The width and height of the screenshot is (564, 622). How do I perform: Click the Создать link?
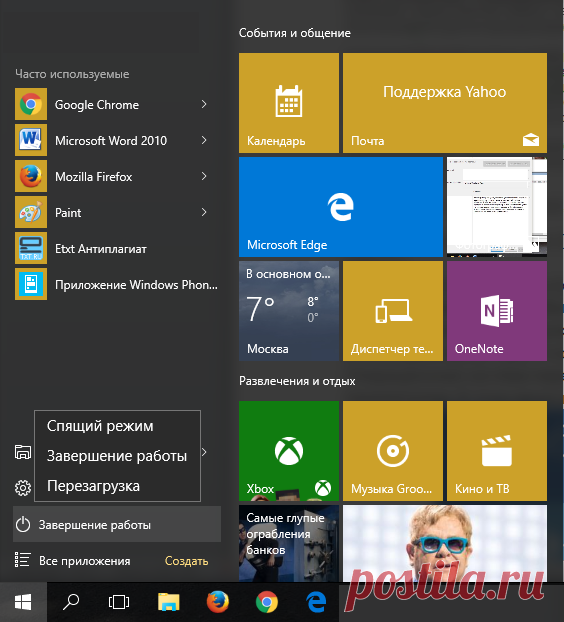186,561
